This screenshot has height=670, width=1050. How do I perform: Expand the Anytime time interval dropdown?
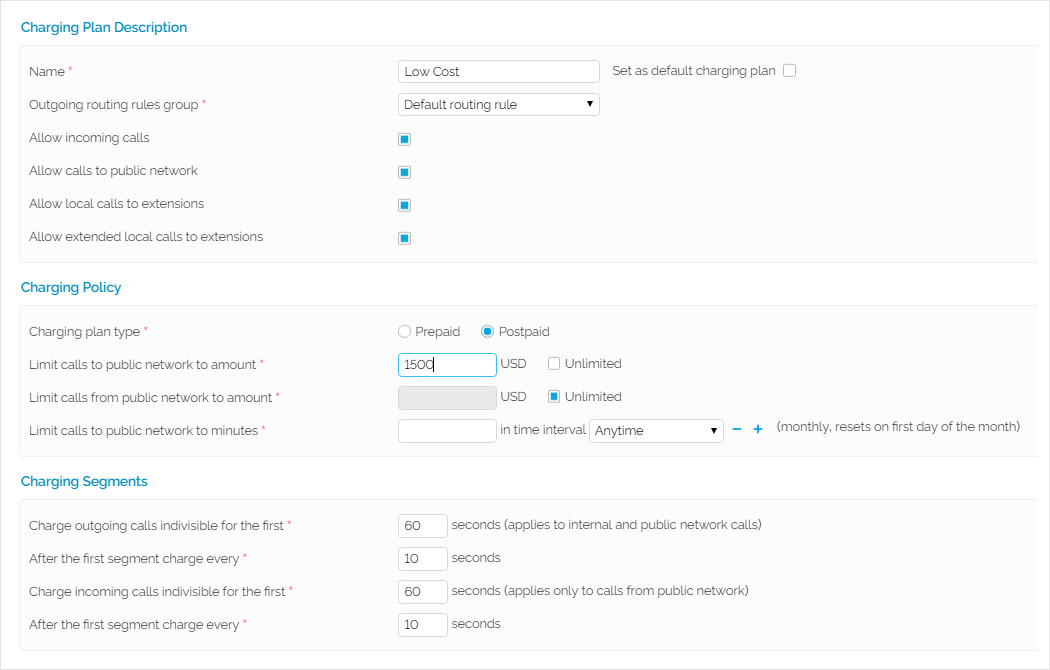[x=656, y=431]
